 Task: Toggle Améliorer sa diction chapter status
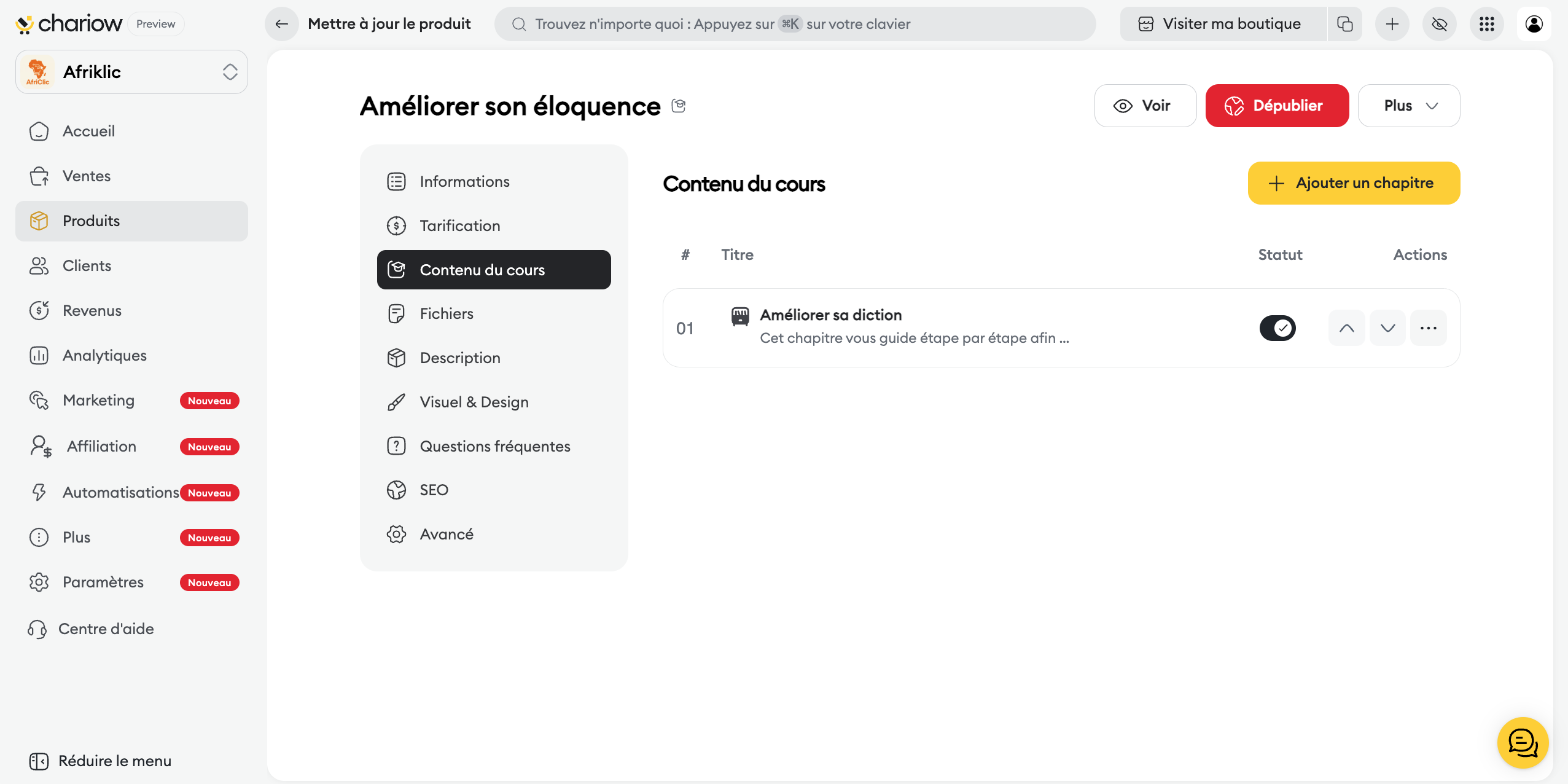1277,328
